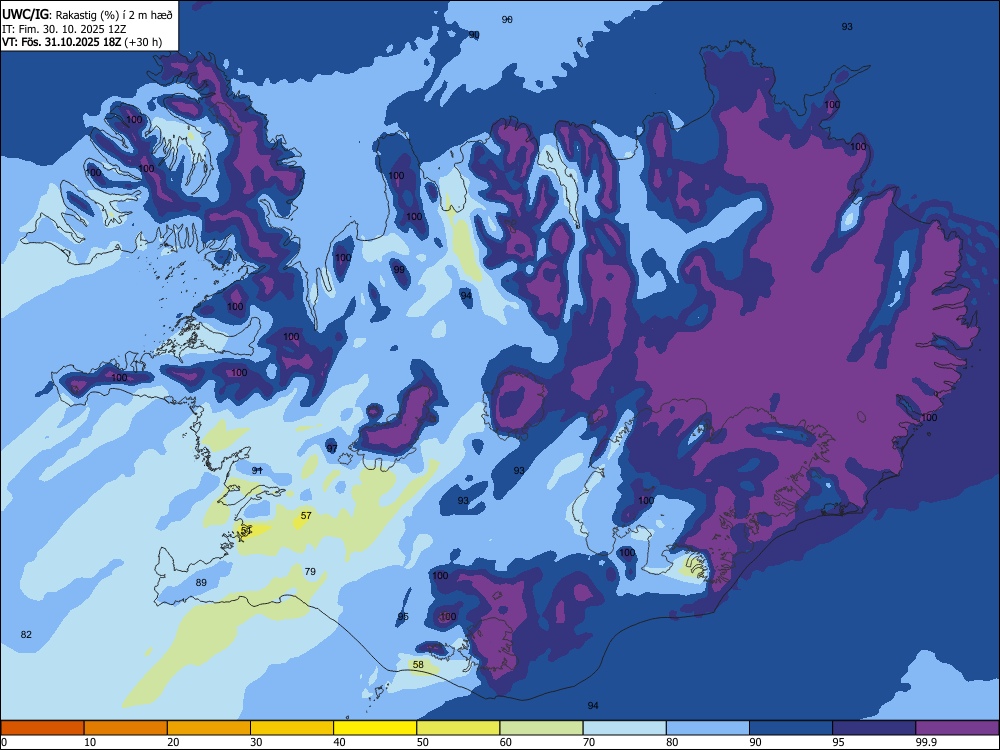Click the 'IT: Fim. 30. 10. 2025 12Z' line
The image size is (1000, 750).
62,29
